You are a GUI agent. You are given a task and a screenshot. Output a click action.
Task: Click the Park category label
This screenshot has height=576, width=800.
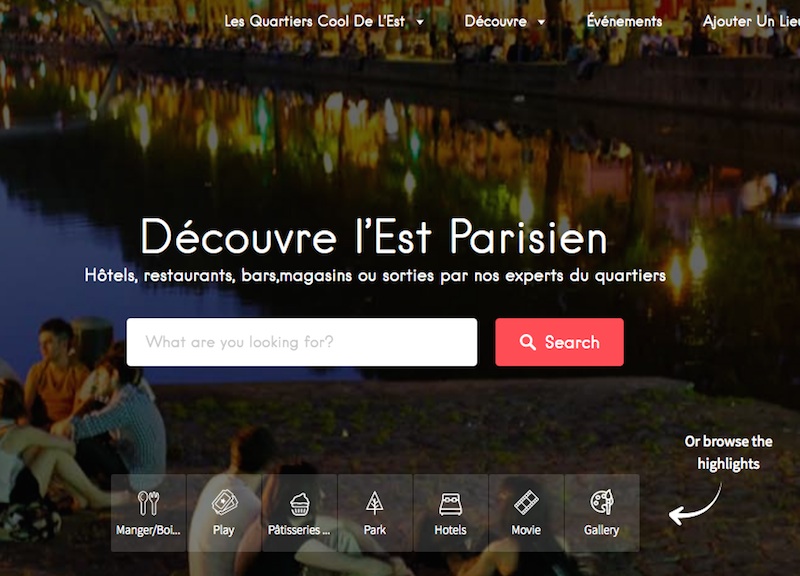click(x=375, y=530)
